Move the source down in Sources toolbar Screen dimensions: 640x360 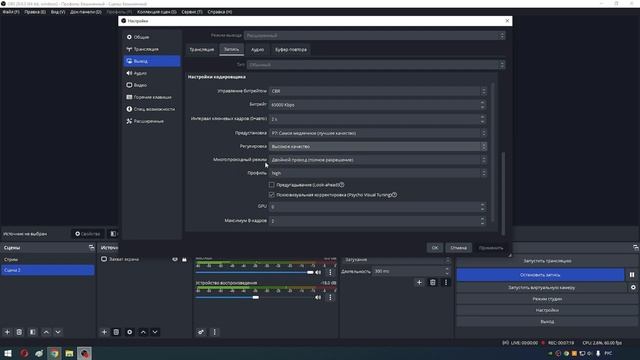(155, 332)
